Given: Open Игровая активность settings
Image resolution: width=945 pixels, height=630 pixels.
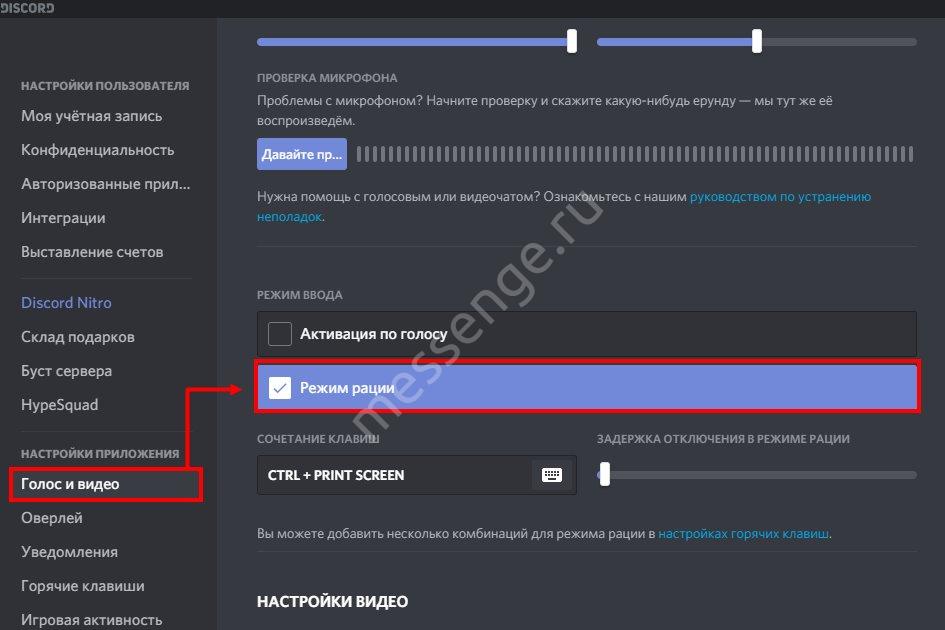Looking at the screenshot, I should coord(92,620).
